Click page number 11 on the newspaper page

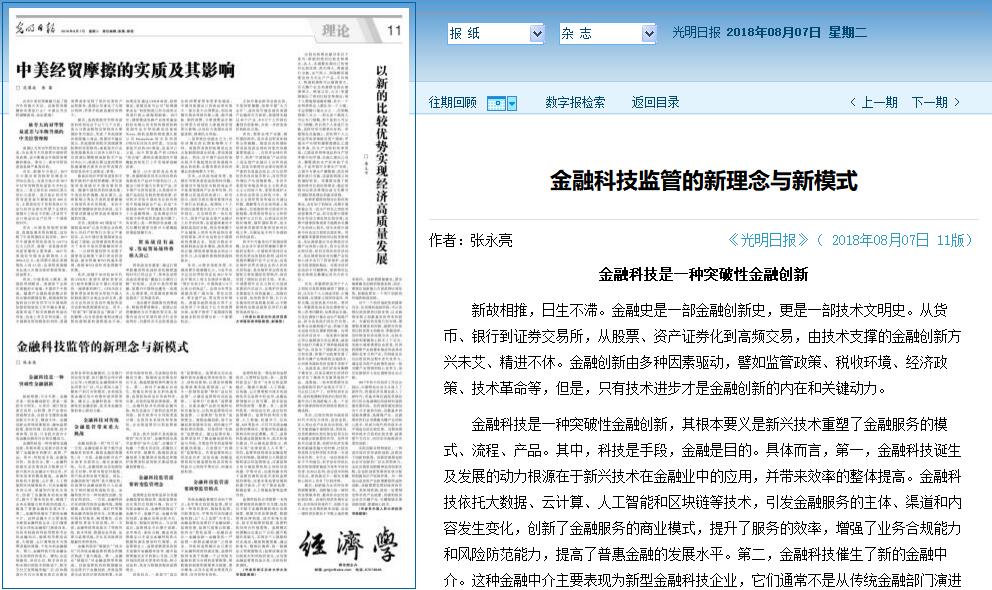click(394, 31)
